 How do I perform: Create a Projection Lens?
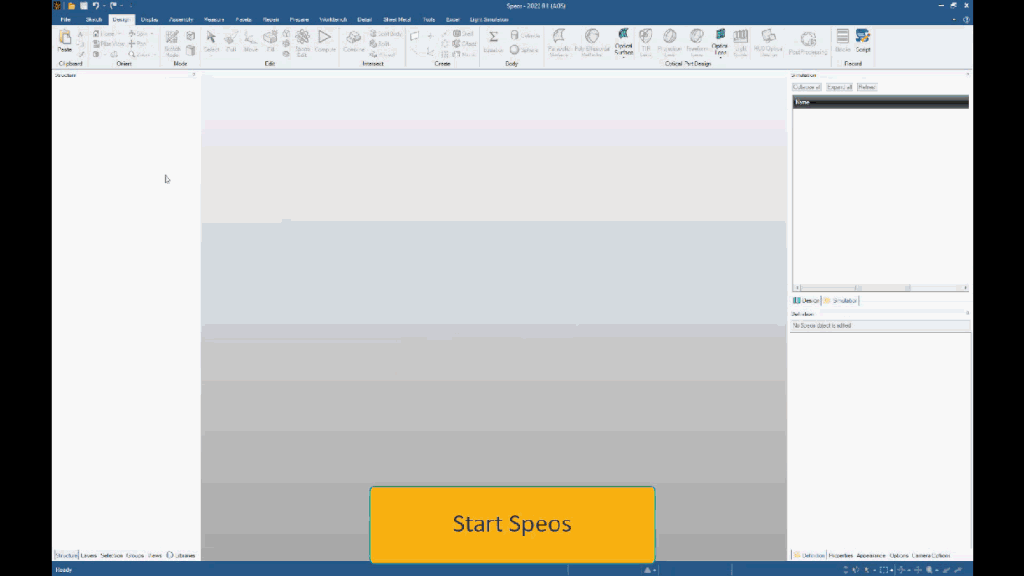coord(669,43)
